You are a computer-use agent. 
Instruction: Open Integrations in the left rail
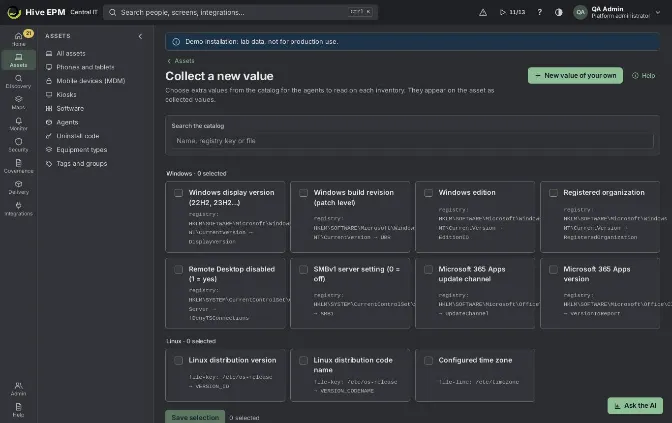click(x=18, y=209)
